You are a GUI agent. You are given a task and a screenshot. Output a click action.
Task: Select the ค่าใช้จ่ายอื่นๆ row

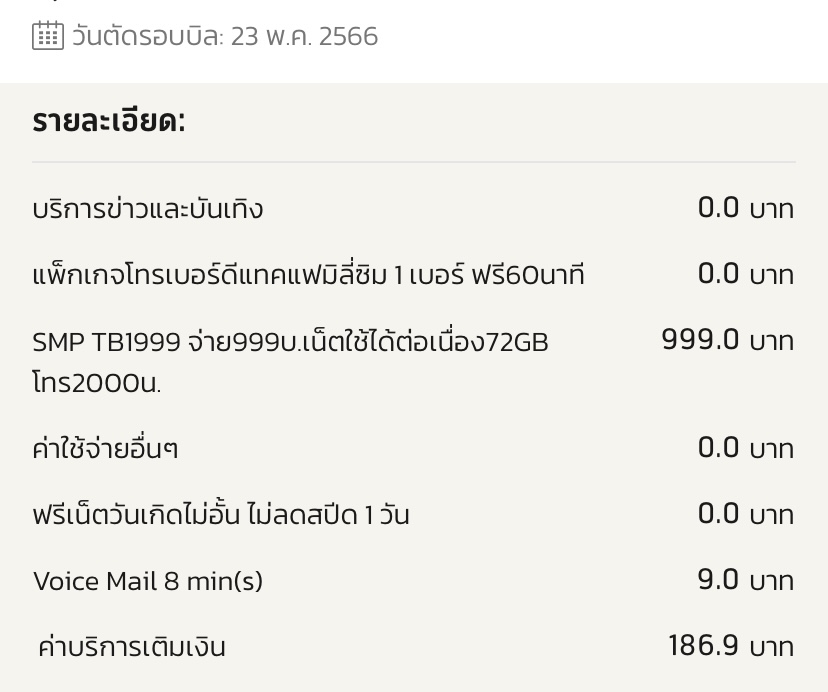point(413,448)
